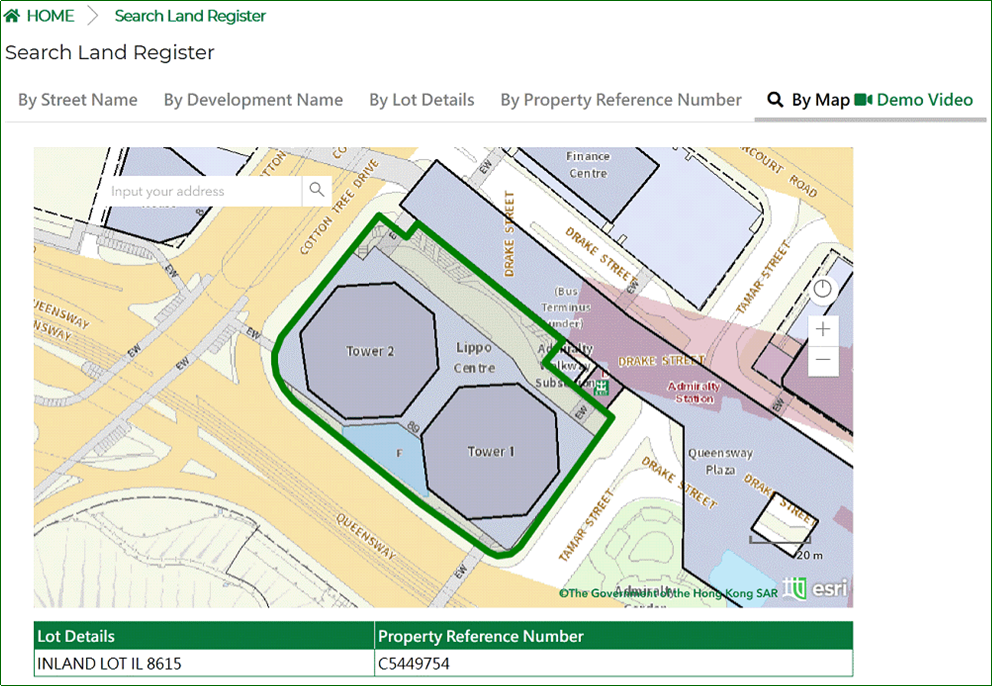Open the Search Land Register breadcrumb link
This screenshot has width=993, height=686.
pyautogui.click(x=190, y=16)
